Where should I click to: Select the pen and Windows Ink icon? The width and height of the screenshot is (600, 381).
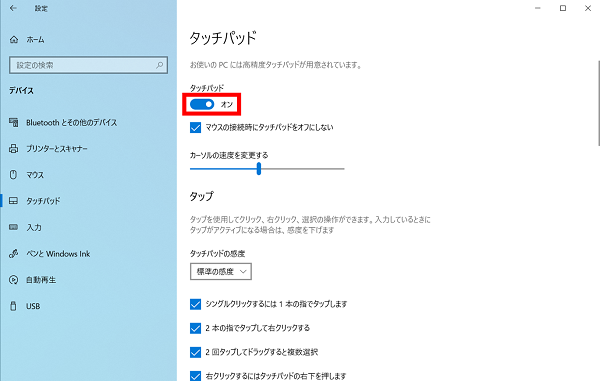14,254
